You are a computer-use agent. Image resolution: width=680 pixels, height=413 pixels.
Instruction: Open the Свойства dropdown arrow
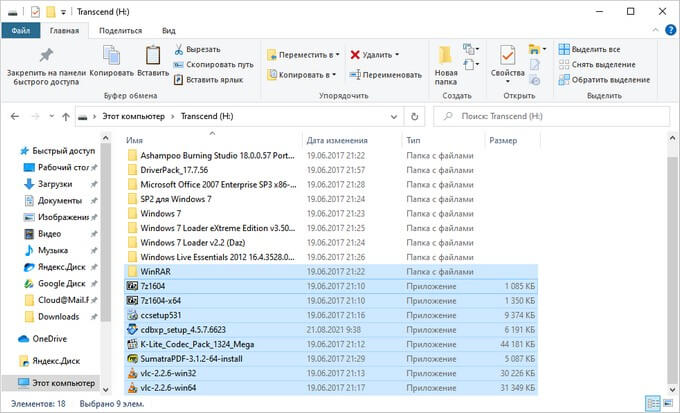pyautogui.click(x=507, y=82)
